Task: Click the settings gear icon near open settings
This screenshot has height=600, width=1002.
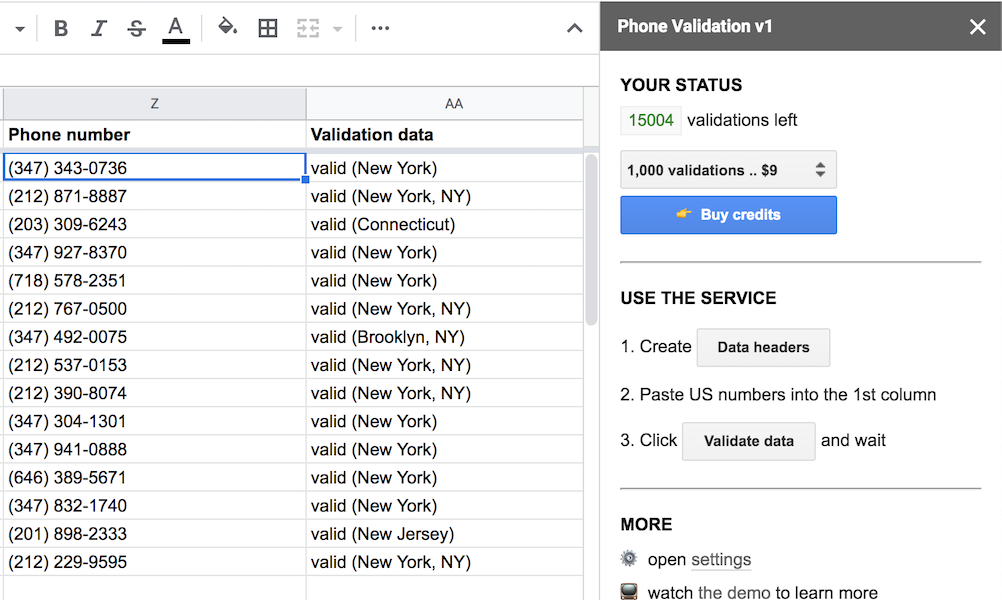Action: click(629, 559)
